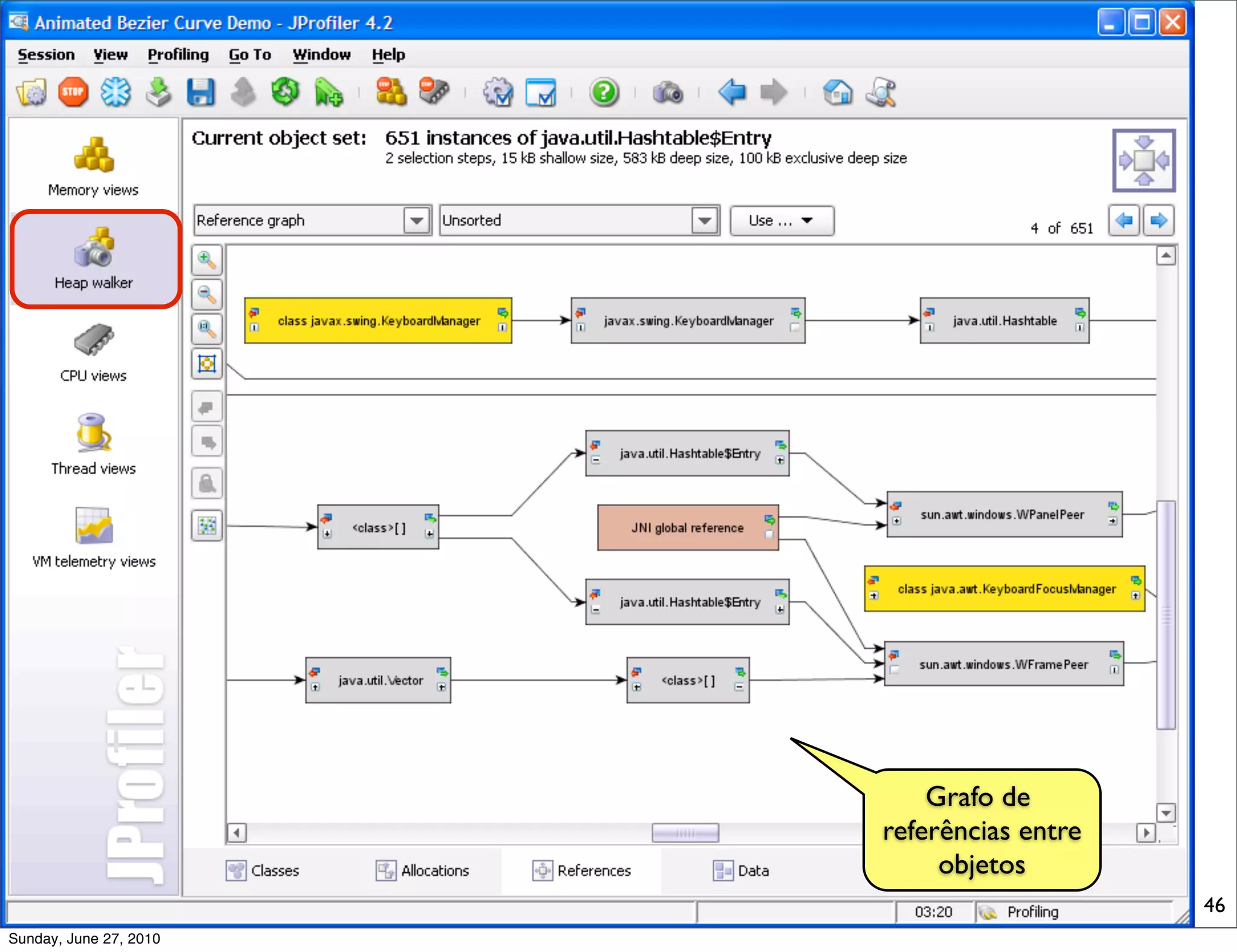Click the green question mark help icon

(603, 92)
